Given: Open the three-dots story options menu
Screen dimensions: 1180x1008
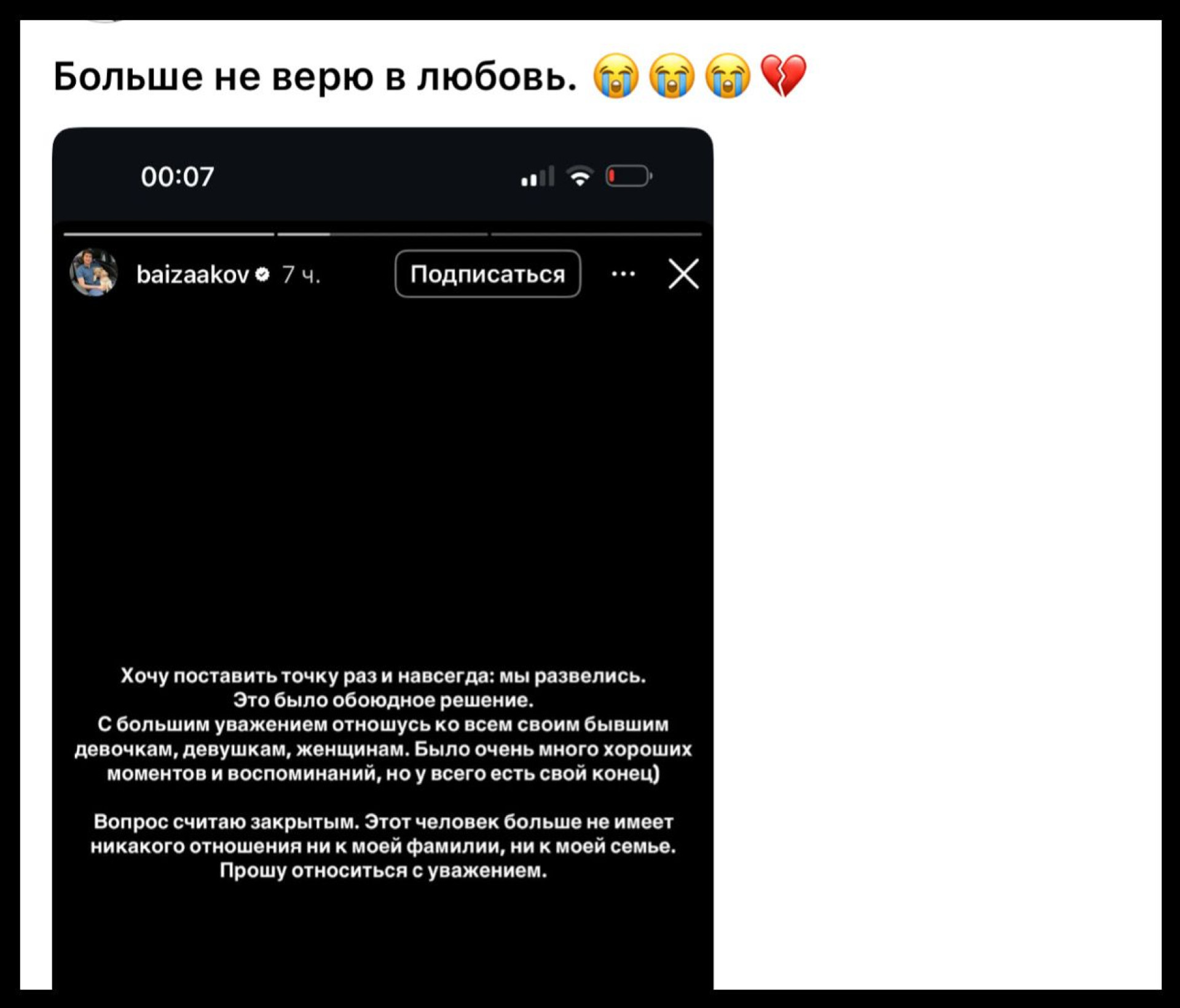Looking at the screenshot, I should coord(623,274).
